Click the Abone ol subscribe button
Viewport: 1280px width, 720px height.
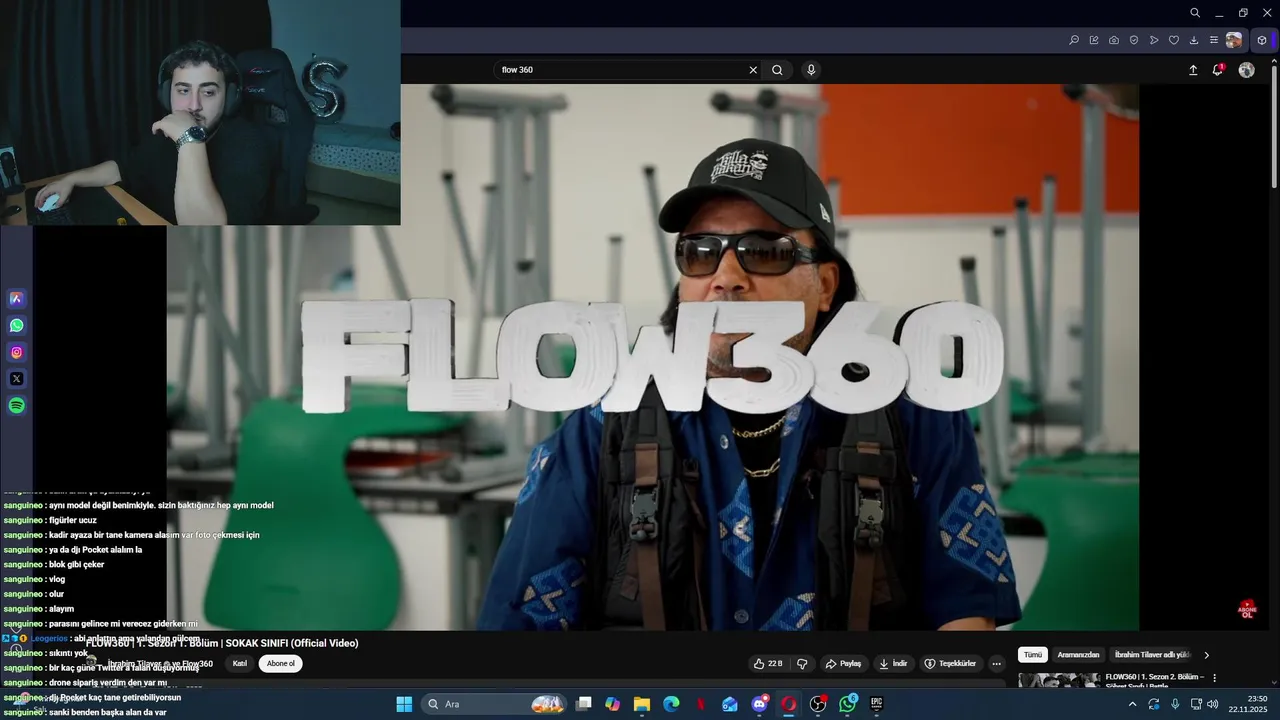[x=281, y=663]
